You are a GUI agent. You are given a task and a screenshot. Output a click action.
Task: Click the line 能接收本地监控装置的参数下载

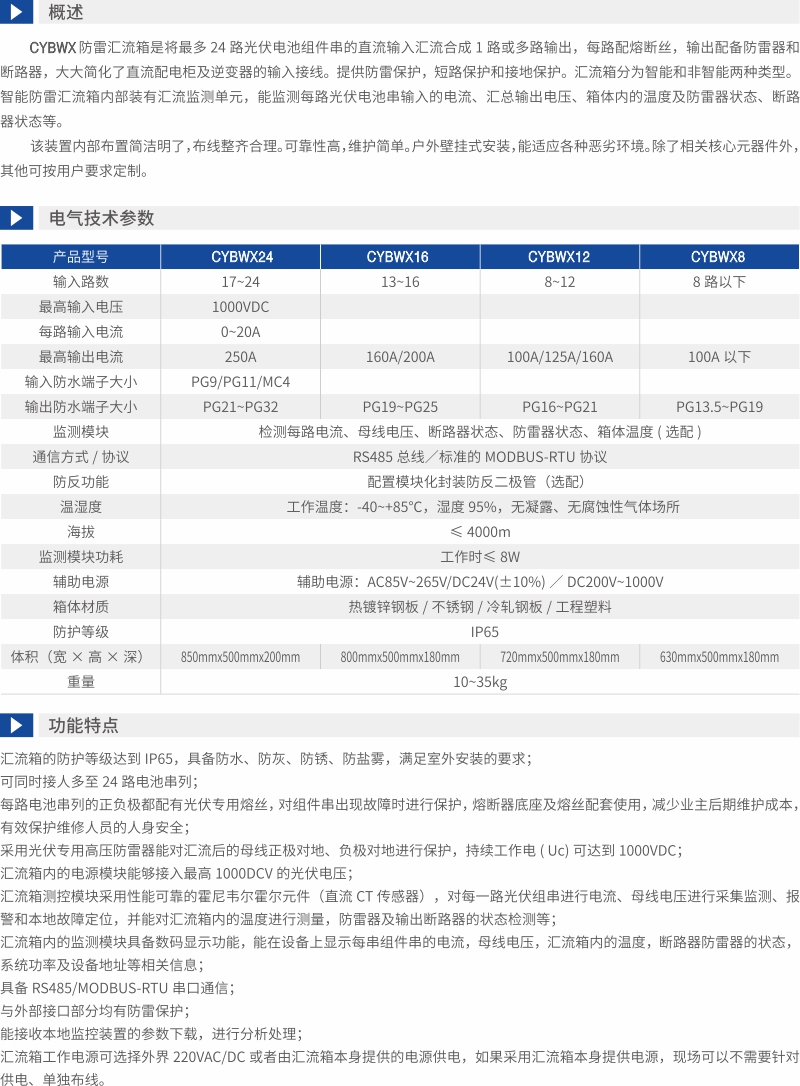point(151,1033)
